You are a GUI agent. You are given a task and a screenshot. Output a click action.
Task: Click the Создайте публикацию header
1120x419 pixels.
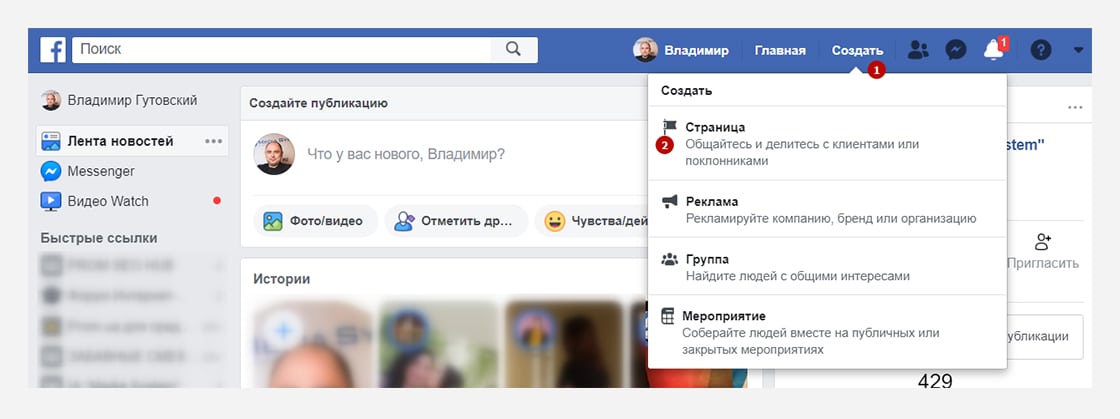click(319, 104)
